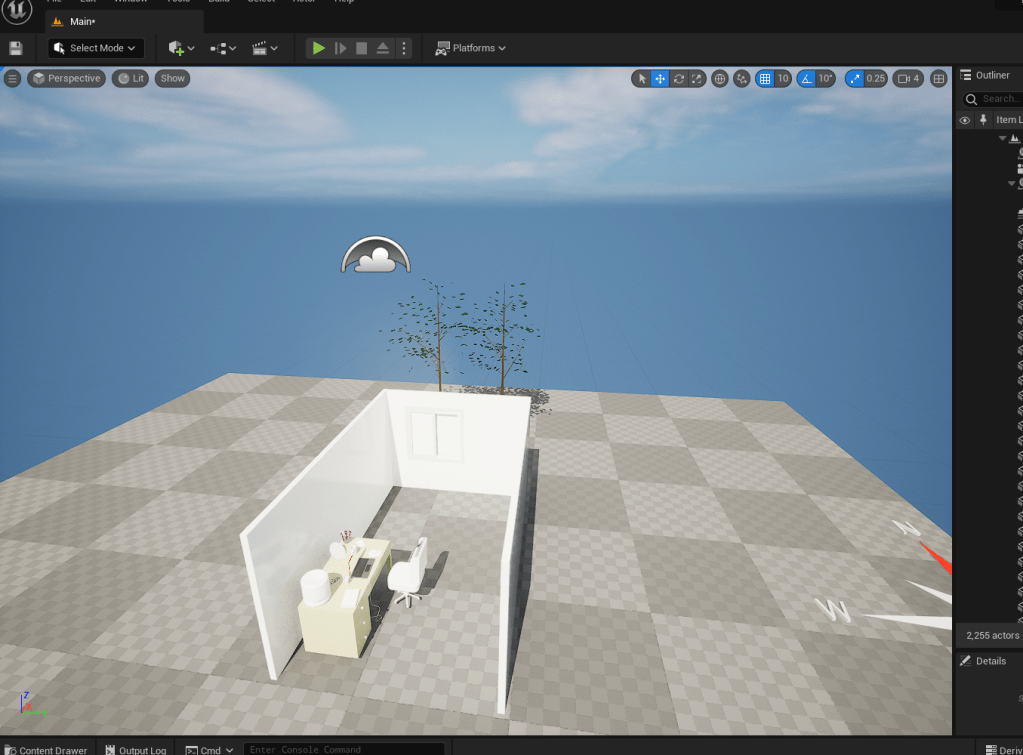Toggle rotation angle snapping

pos(806,79)
